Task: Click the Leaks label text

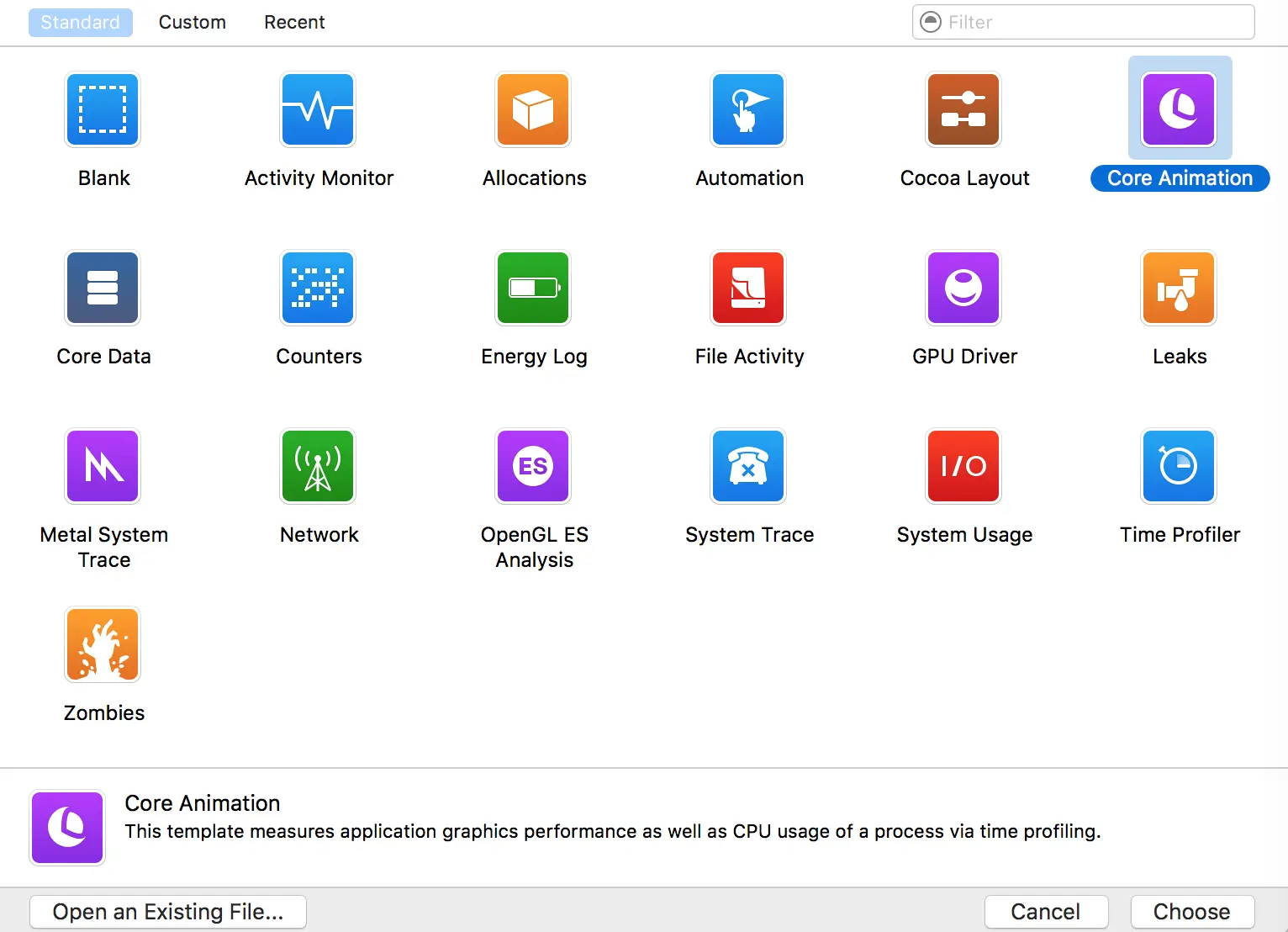Action: 1180,357
